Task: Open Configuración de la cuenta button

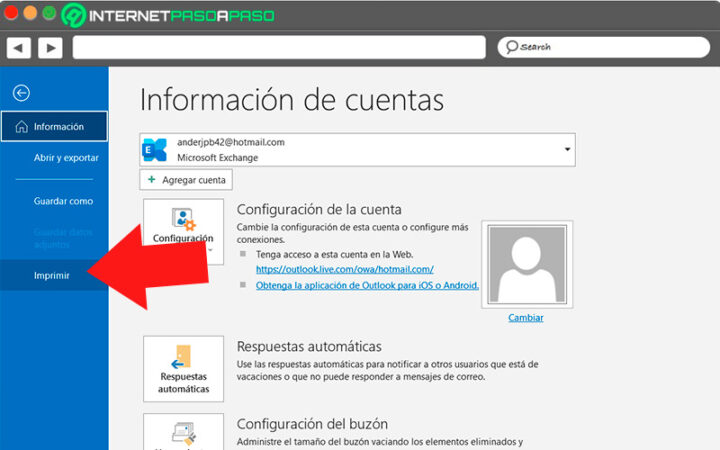Action: (183, 231)
